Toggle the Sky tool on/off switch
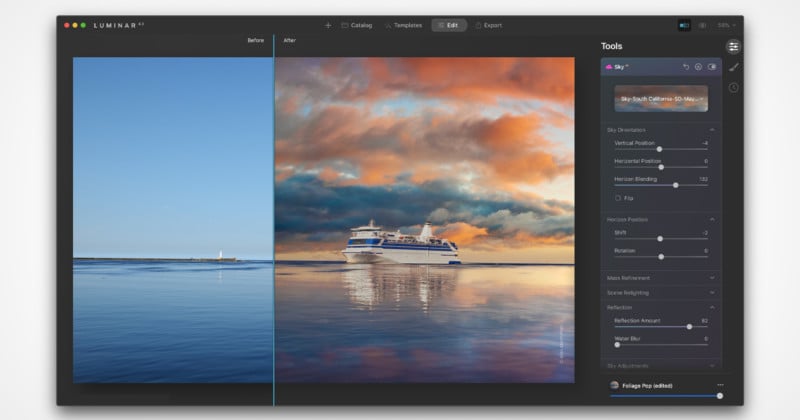Viewport: 800px width, 420px height. [x=712, y=67]
